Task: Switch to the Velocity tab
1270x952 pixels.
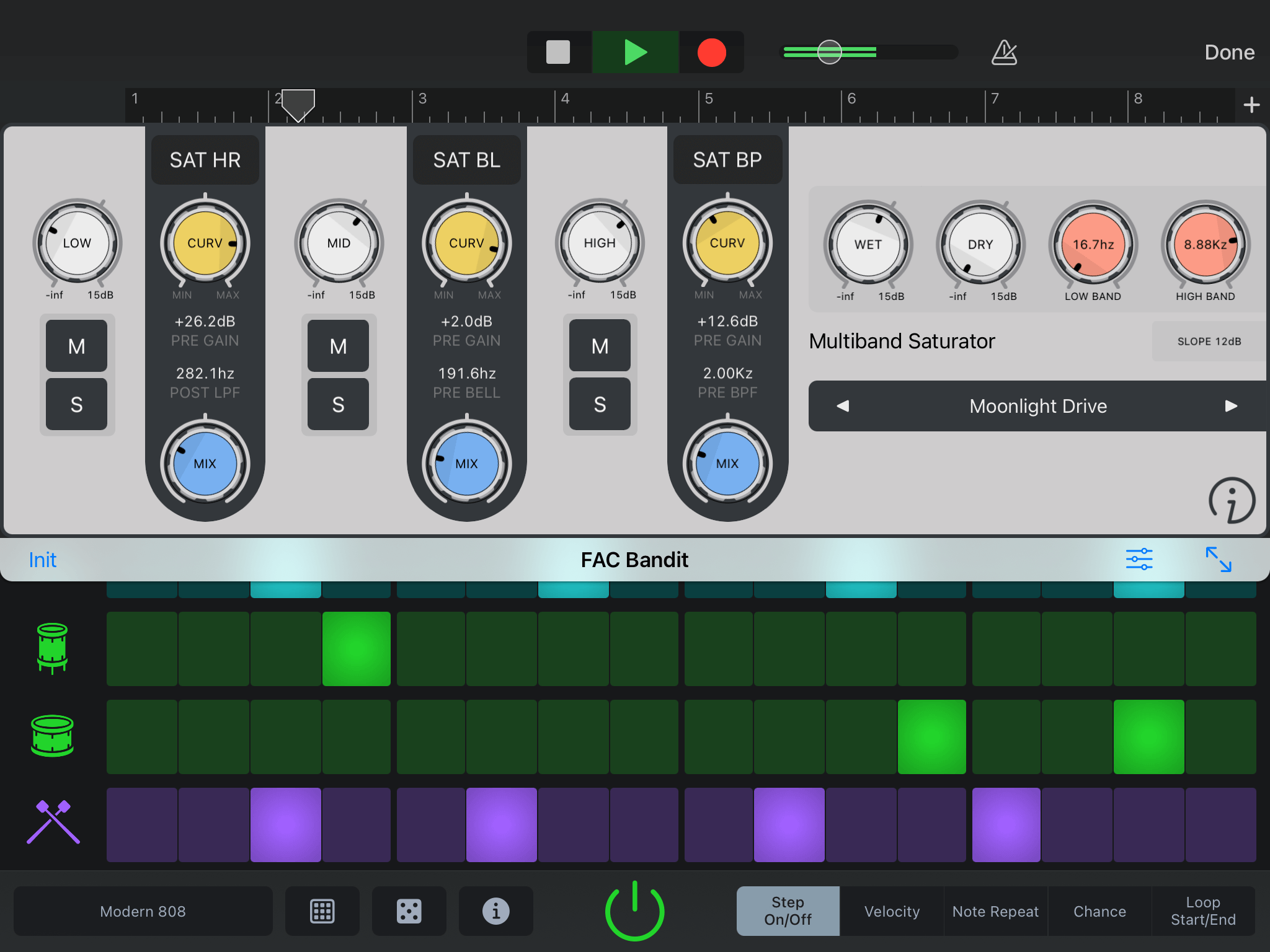Action: click(892, 911)
